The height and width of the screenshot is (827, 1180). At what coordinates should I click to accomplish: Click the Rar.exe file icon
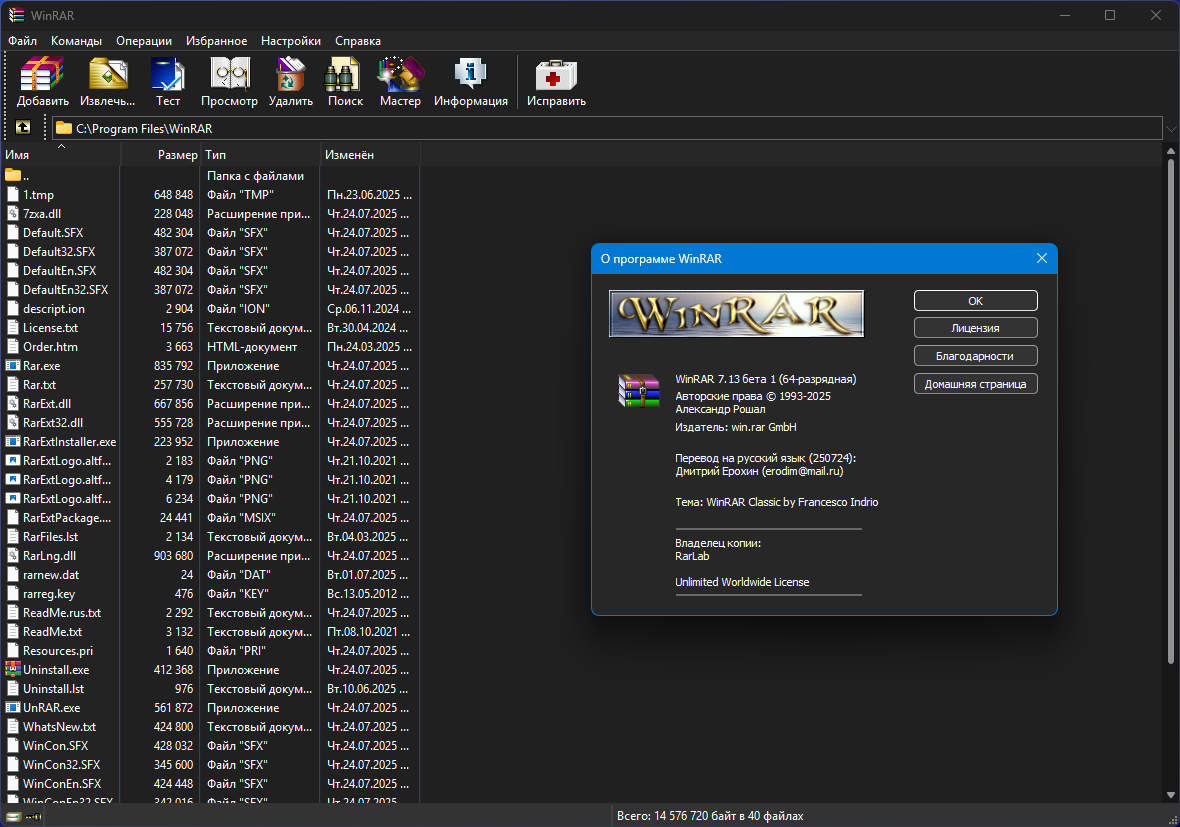[x=13, y=366]
